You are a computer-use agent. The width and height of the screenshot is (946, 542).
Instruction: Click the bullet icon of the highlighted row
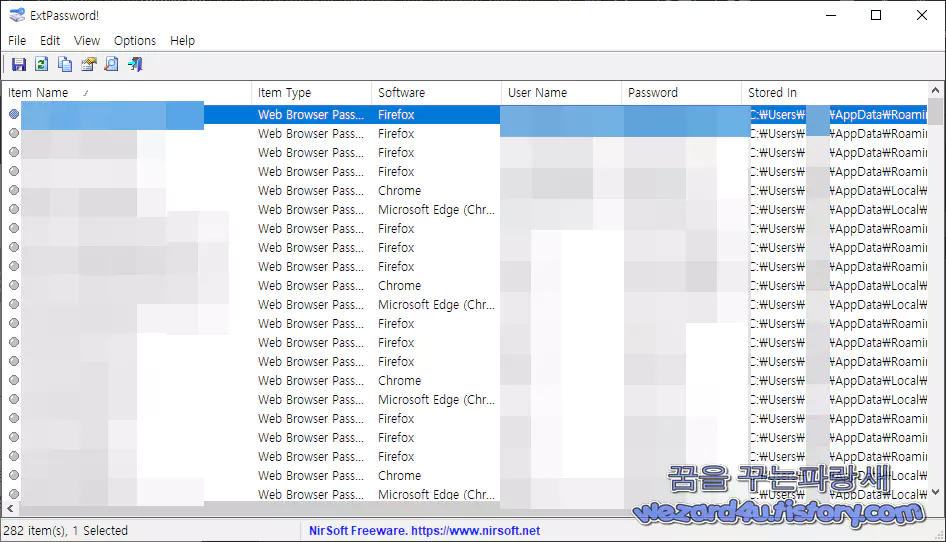click(x=14, y=114)
